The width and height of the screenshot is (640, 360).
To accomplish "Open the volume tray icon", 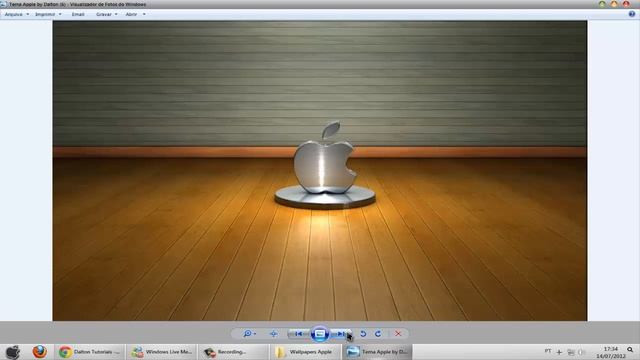I will 581,352.
